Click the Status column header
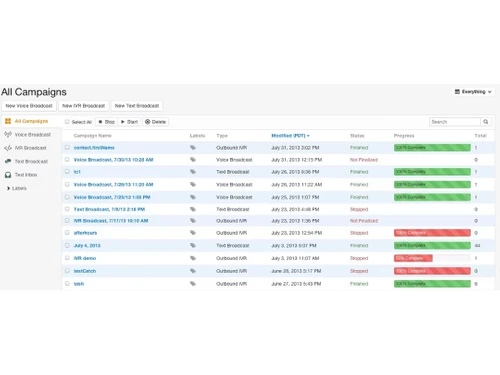 357,136
